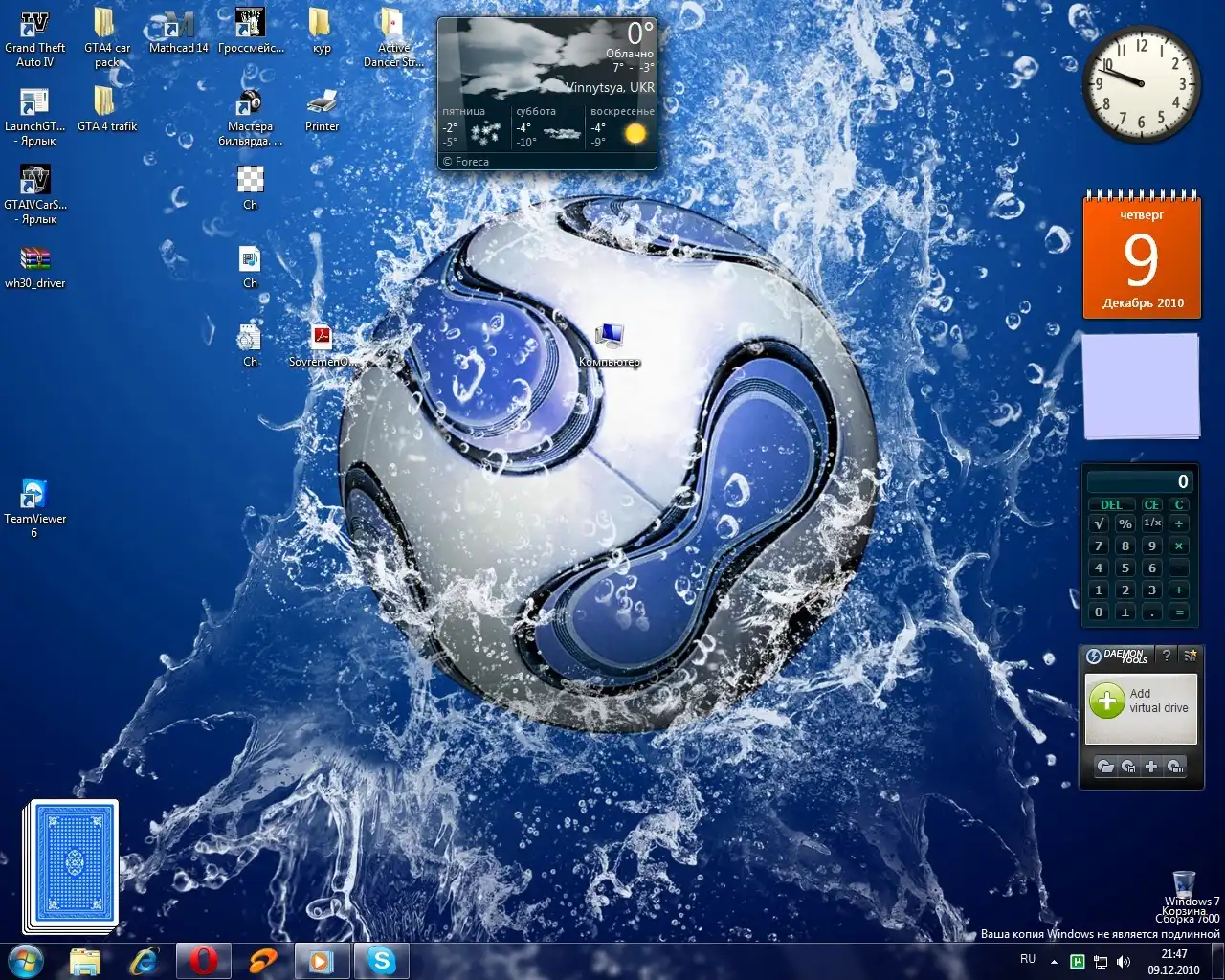Open Skype from the taskbar
The height and width of the screenshot is (980, 1225).
[x=381, y=960]
